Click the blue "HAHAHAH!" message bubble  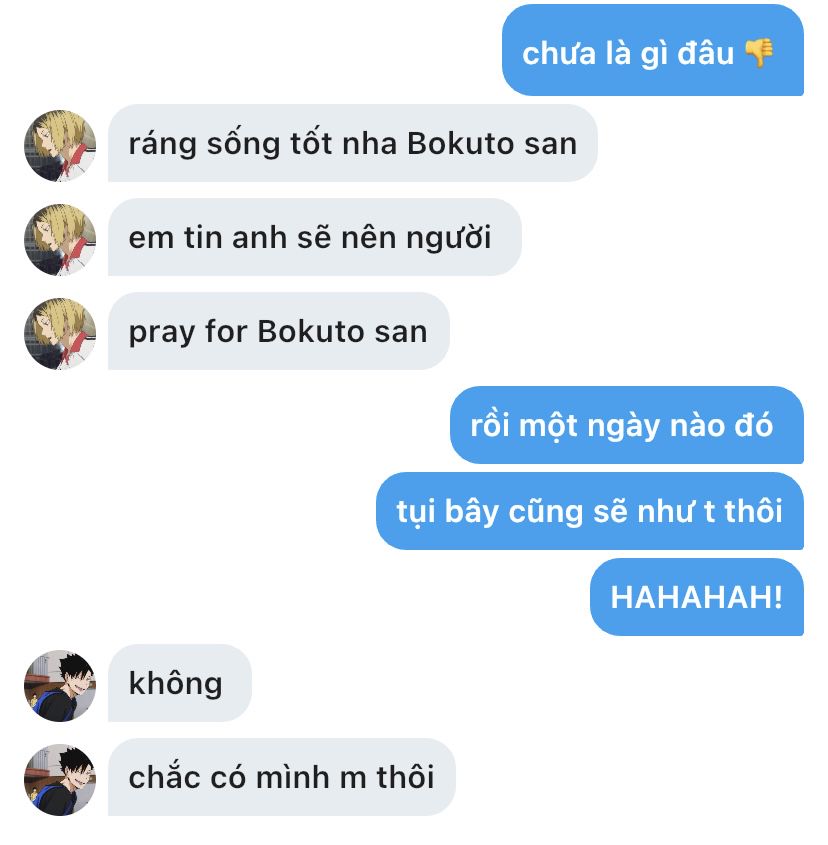coord(697,597)
